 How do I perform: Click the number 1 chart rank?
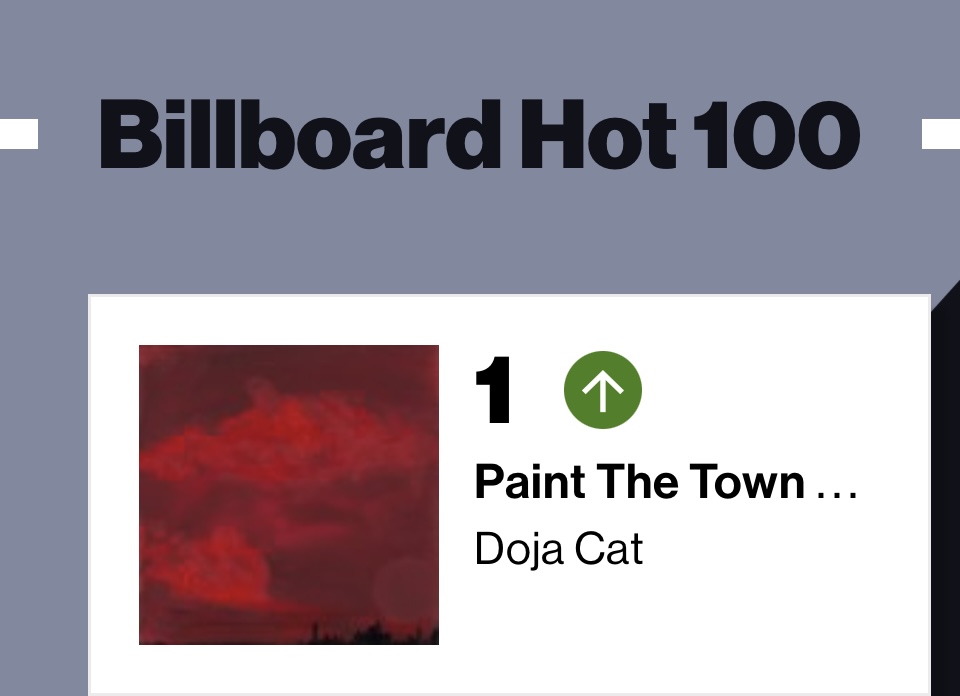pos(493,391)
